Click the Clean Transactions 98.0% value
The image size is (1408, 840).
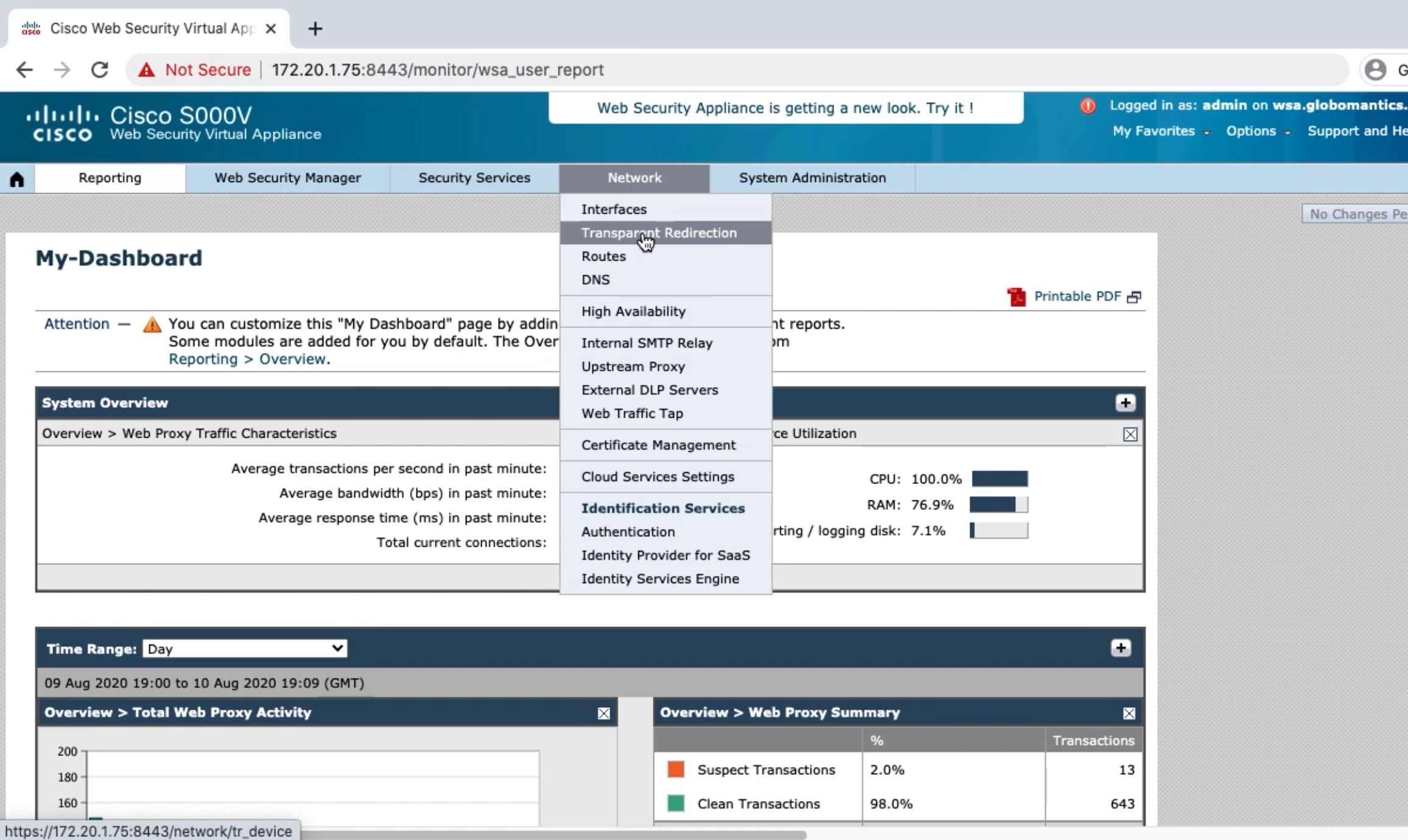tap(891, 804)
